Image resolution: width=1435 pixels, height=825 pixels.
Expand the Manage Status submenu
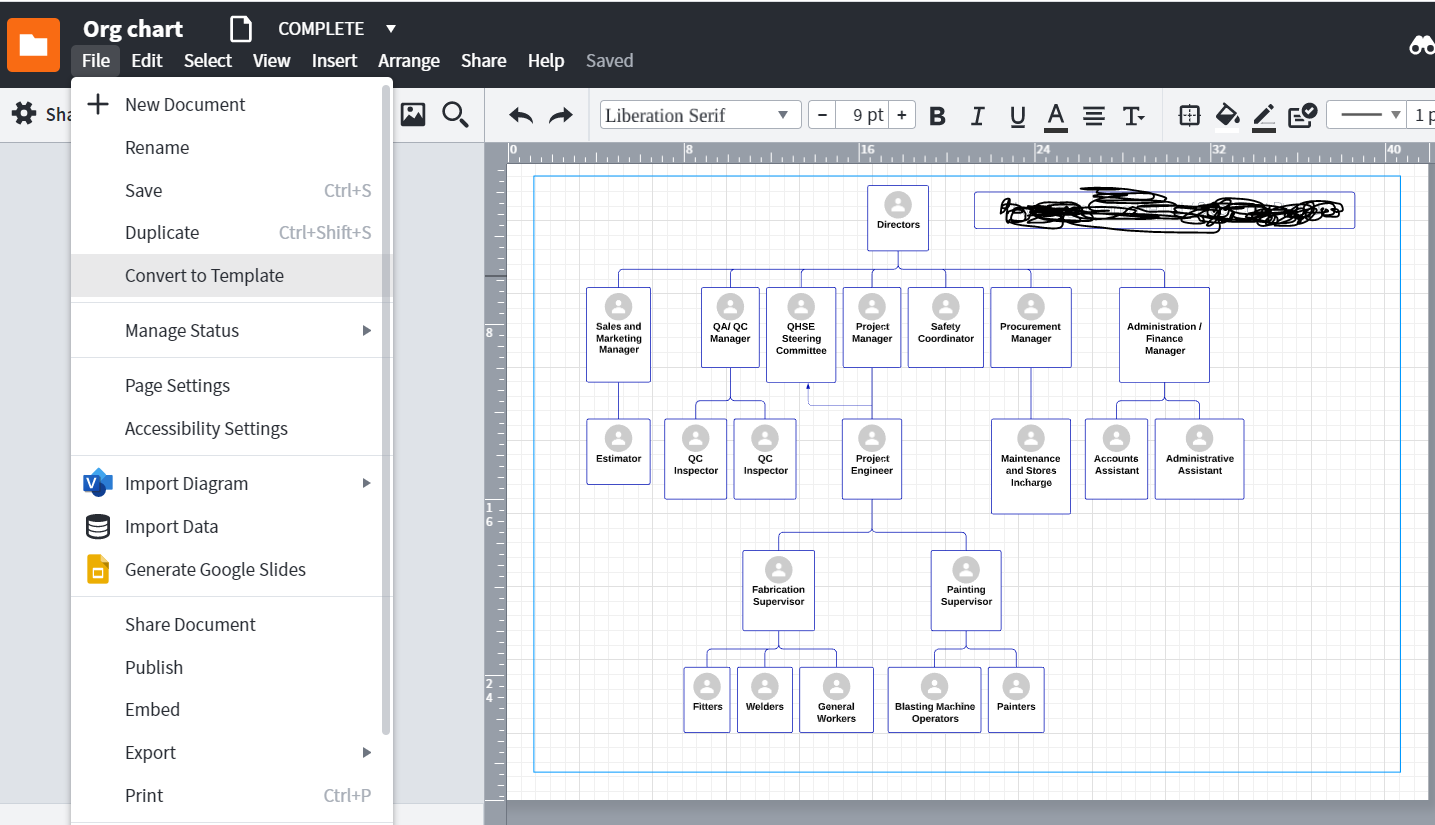227,331
